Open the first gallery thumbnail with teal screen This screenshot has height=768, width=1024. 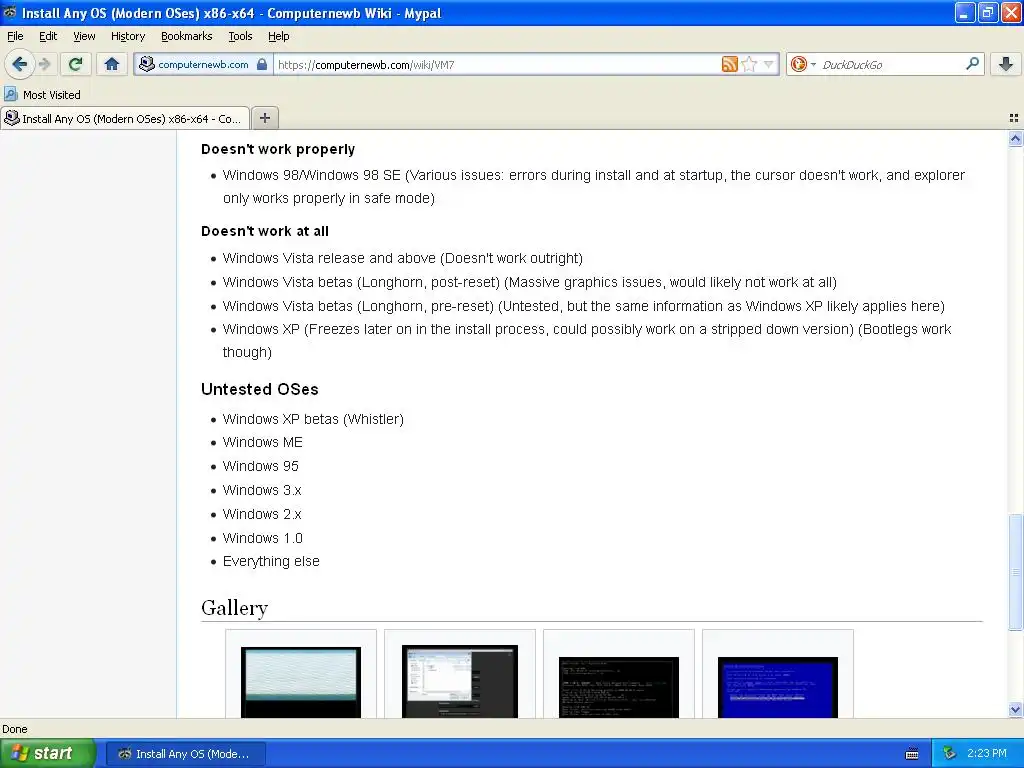(300, 682)
